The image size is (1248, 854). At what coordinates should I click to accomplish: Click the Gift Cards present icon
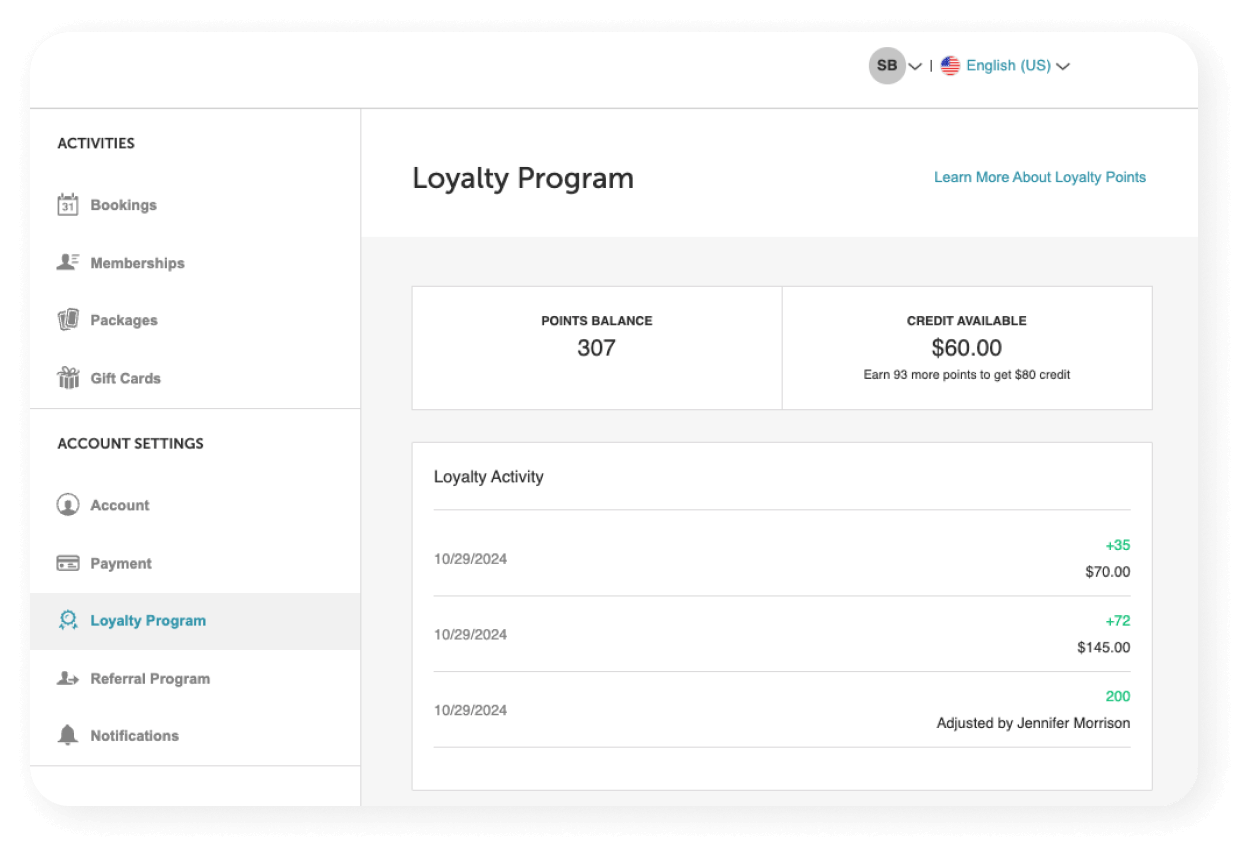[x=68, y=378]
